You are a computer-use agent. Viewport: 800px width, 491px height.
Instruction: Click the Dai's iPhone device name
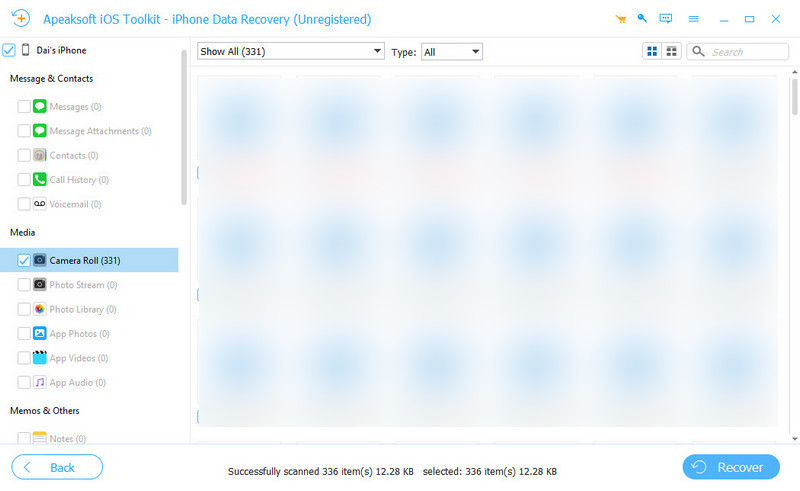(x=61, y=50)
